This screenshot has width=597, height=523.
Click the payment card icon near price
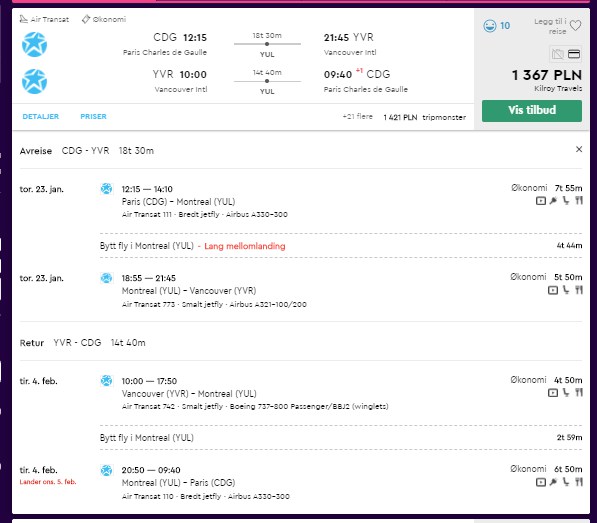point(574,54)
